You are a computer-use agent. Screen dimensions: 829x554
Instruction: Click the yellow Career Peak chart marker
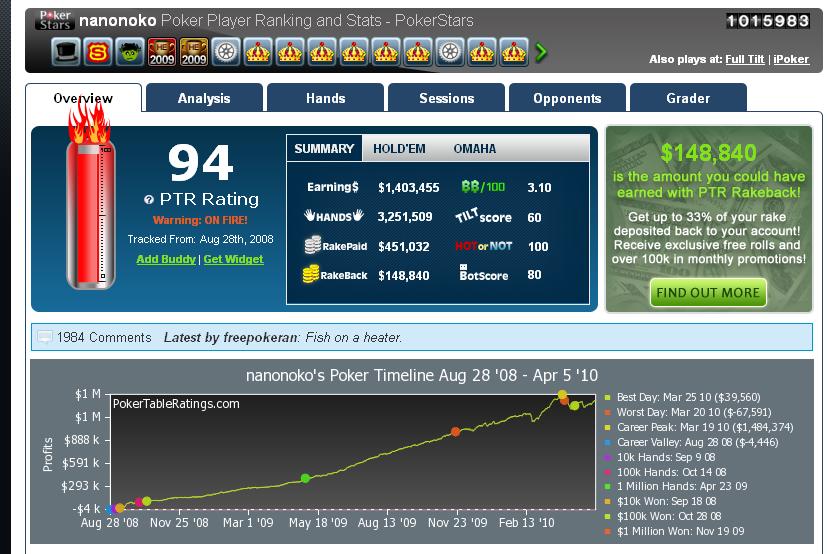[562, 394]
